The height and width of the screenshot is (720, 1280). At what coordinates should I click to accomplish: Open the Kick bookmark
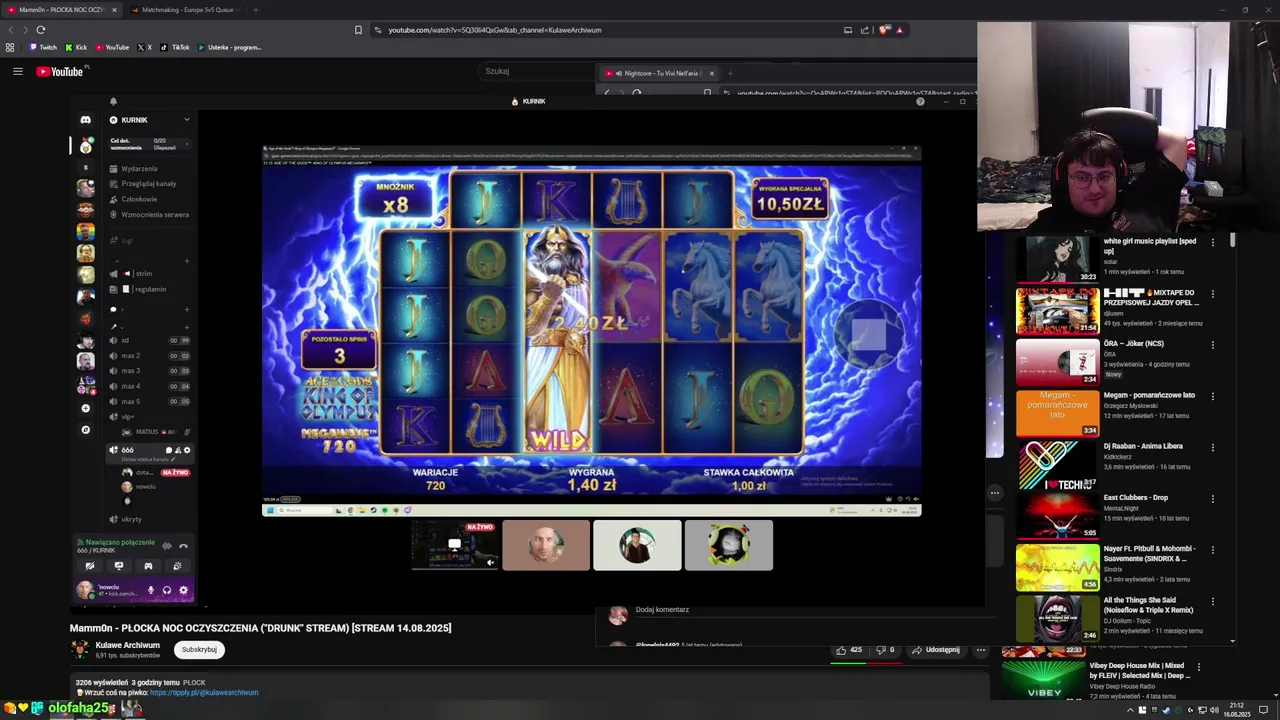pyautogui.click(x=76, y=47)
